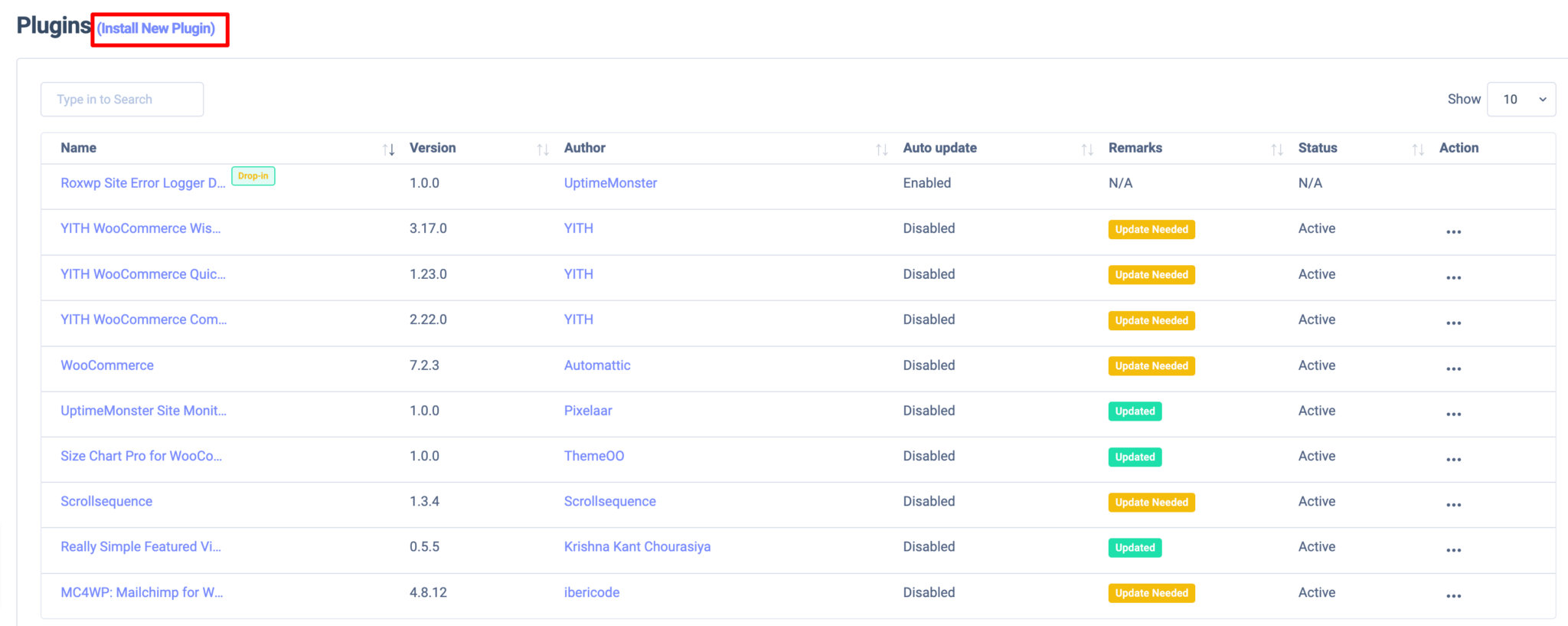1568x626 pixels.
Task: Click the Type in to Search field
Action: [122, 100]
